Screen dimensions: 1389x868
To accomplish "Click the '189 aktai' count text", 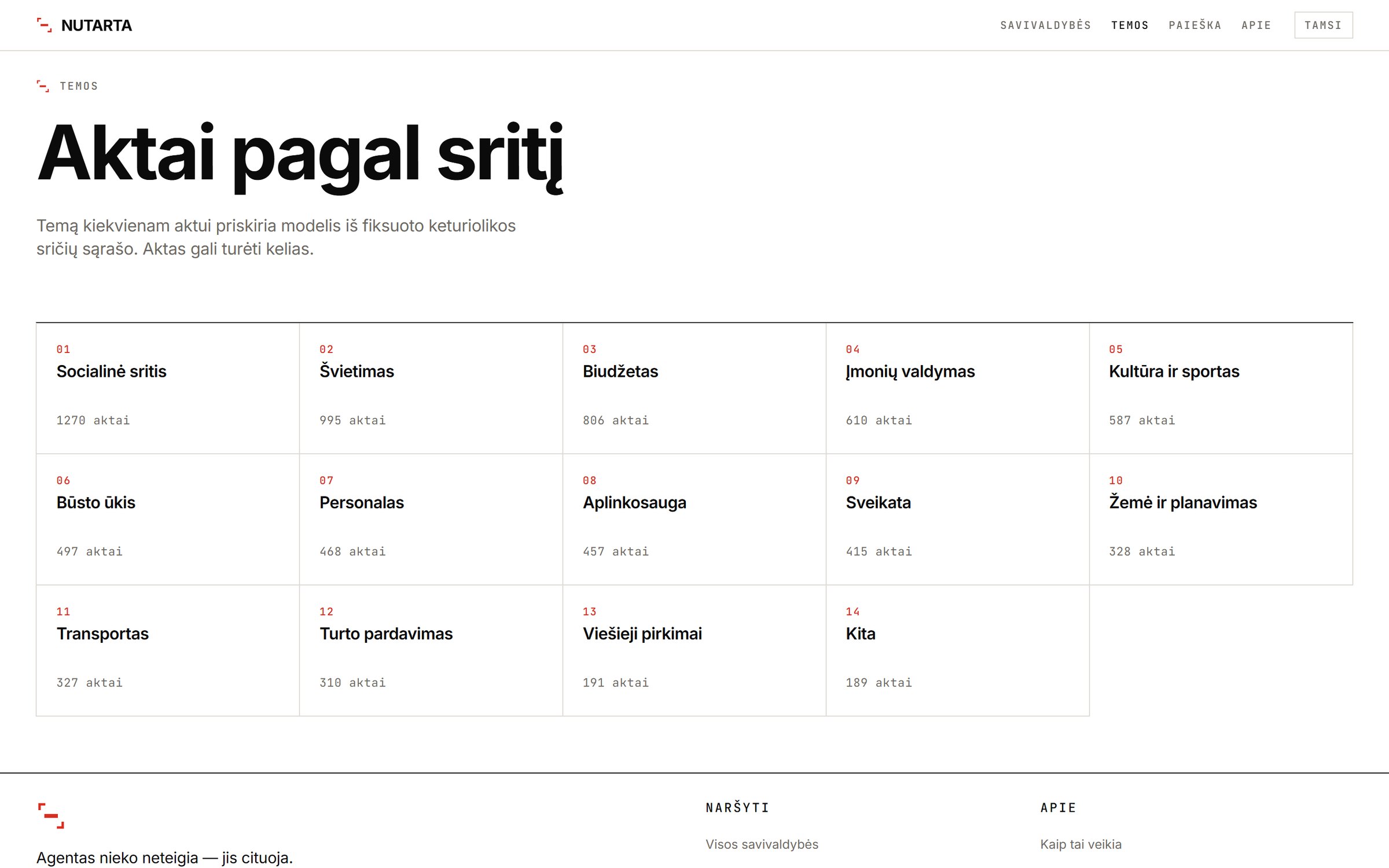I will pos(879,683).
